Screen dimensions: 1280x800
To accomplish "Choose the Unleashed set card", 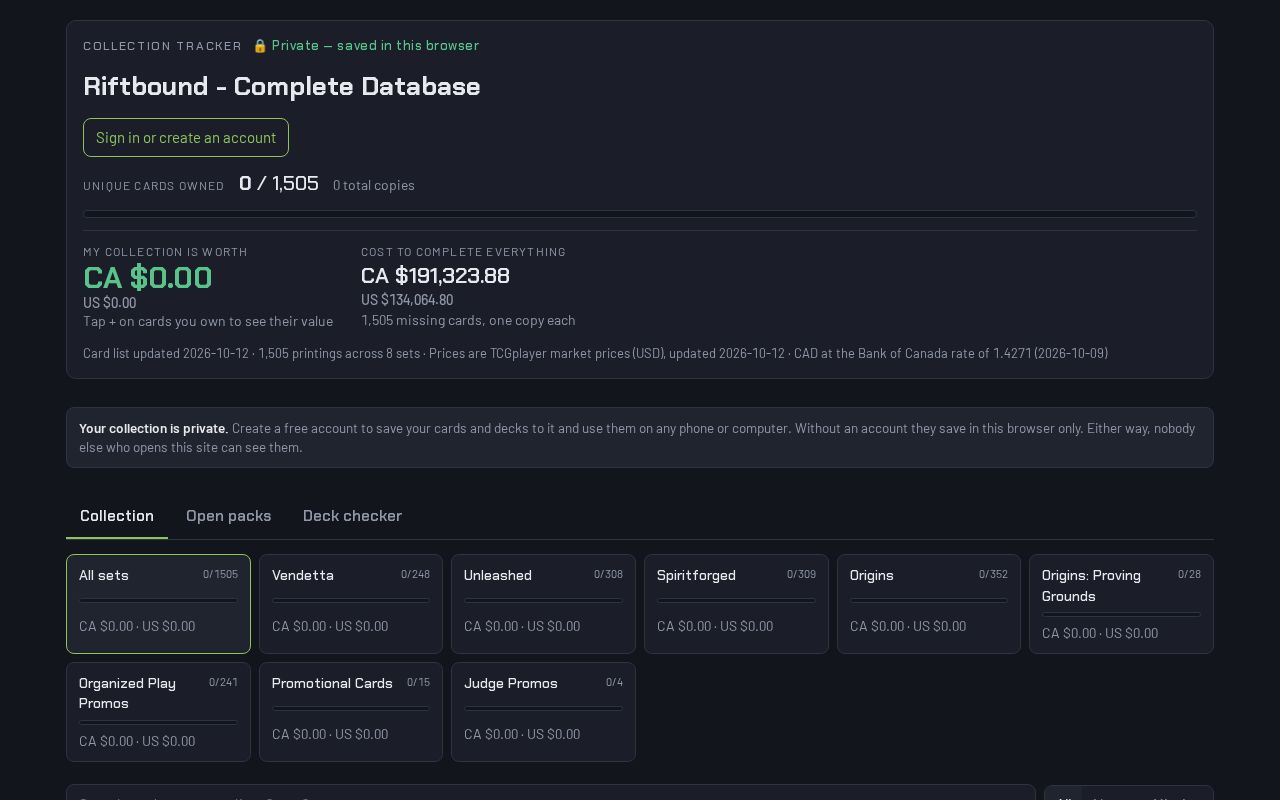I will coord(543,604).
